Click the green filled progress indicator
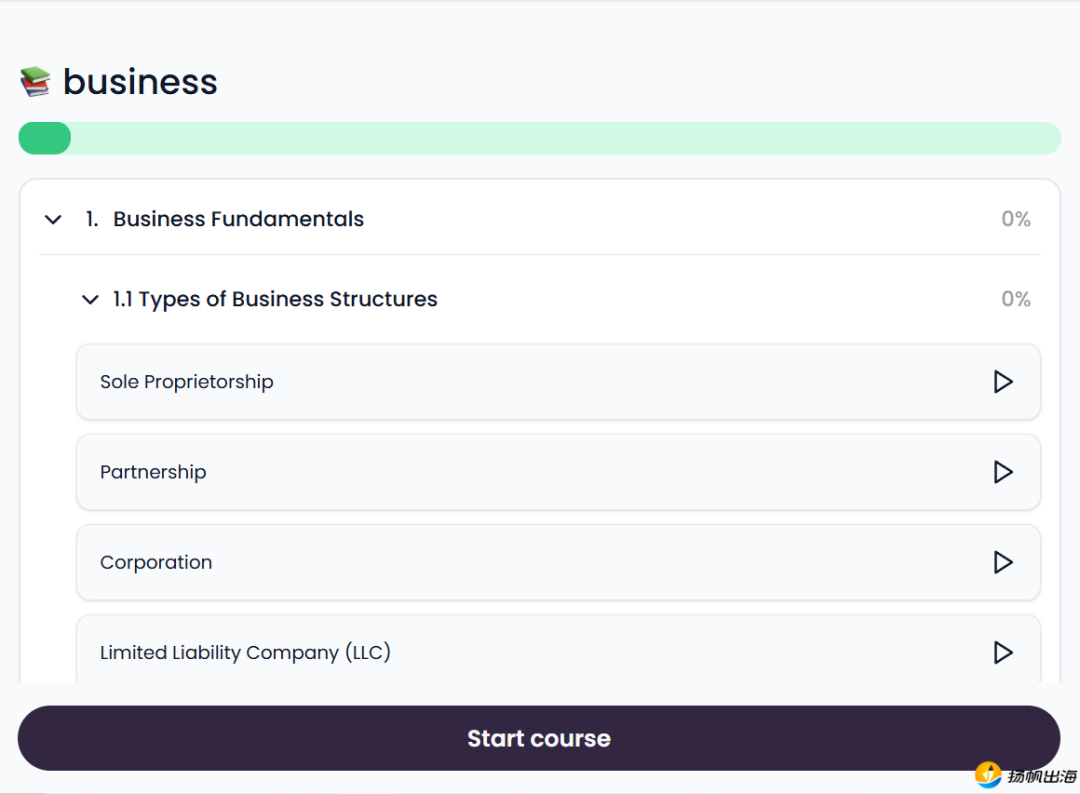The image size is (1080, 794). point(44,138)
